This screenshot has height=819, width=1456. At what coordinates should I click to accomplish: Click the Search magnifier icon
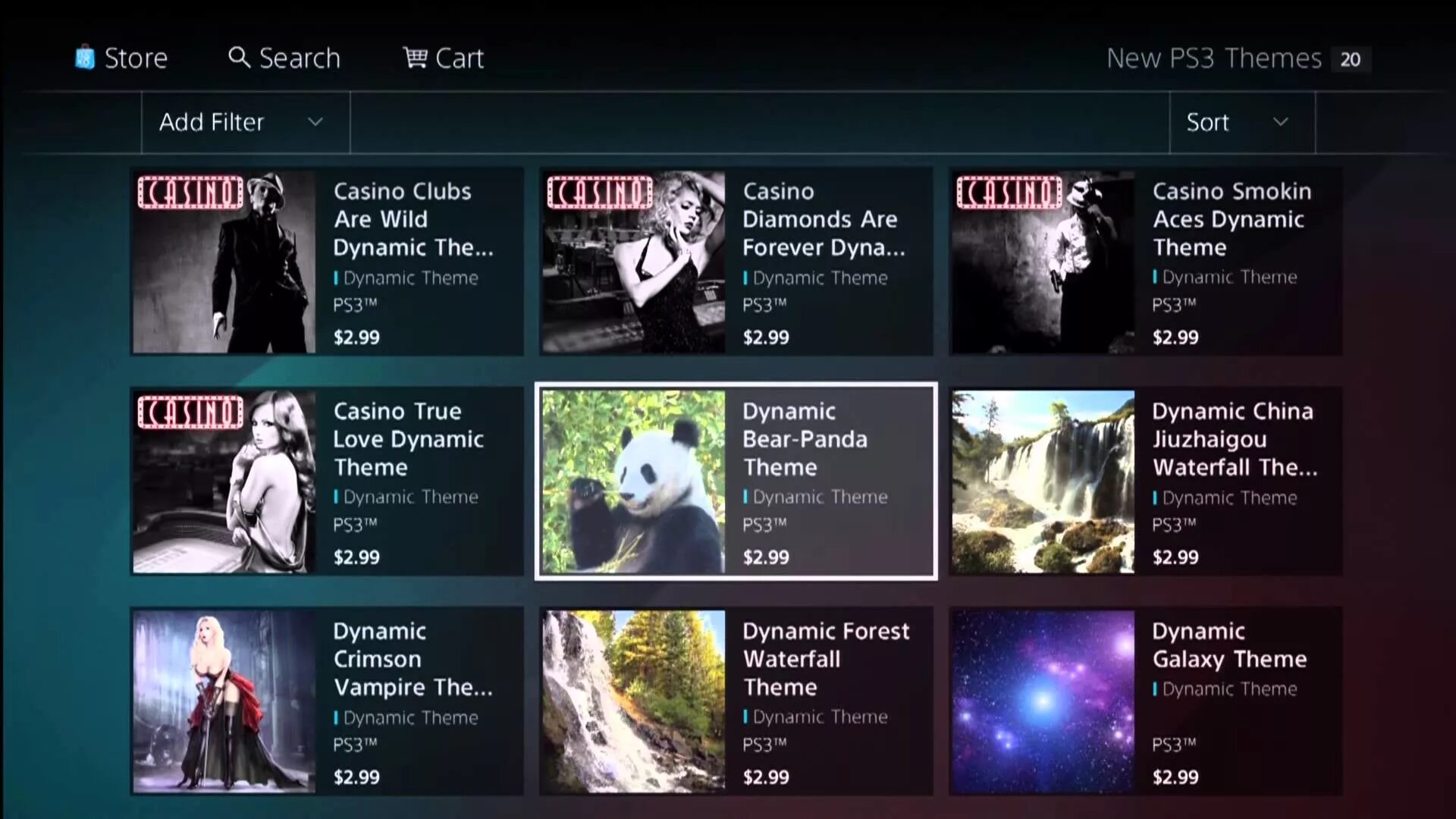click(x=239, y=58)
